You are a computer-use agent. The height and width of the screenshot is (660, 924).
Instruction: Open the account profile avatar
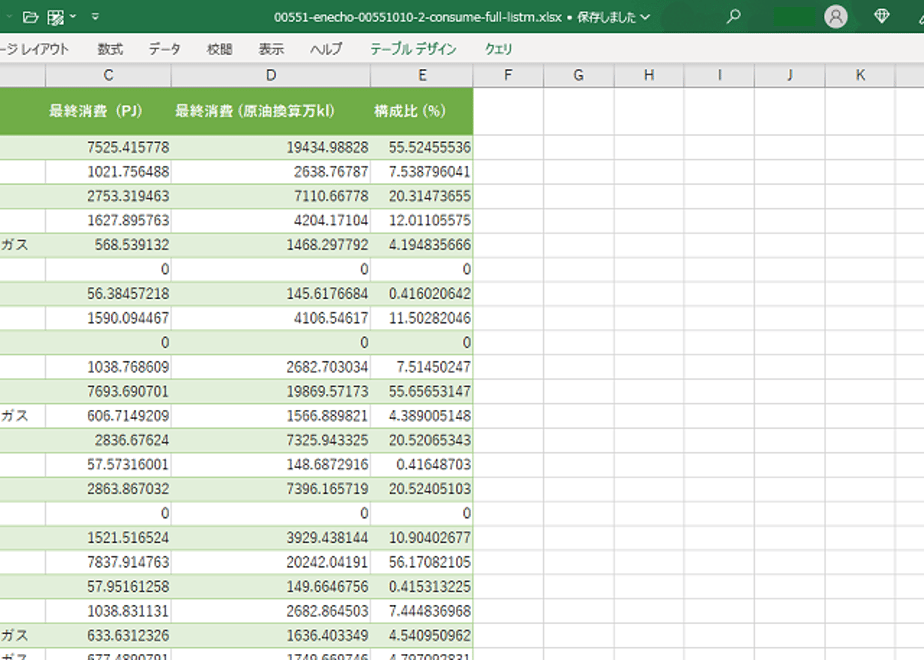[836, 16]
